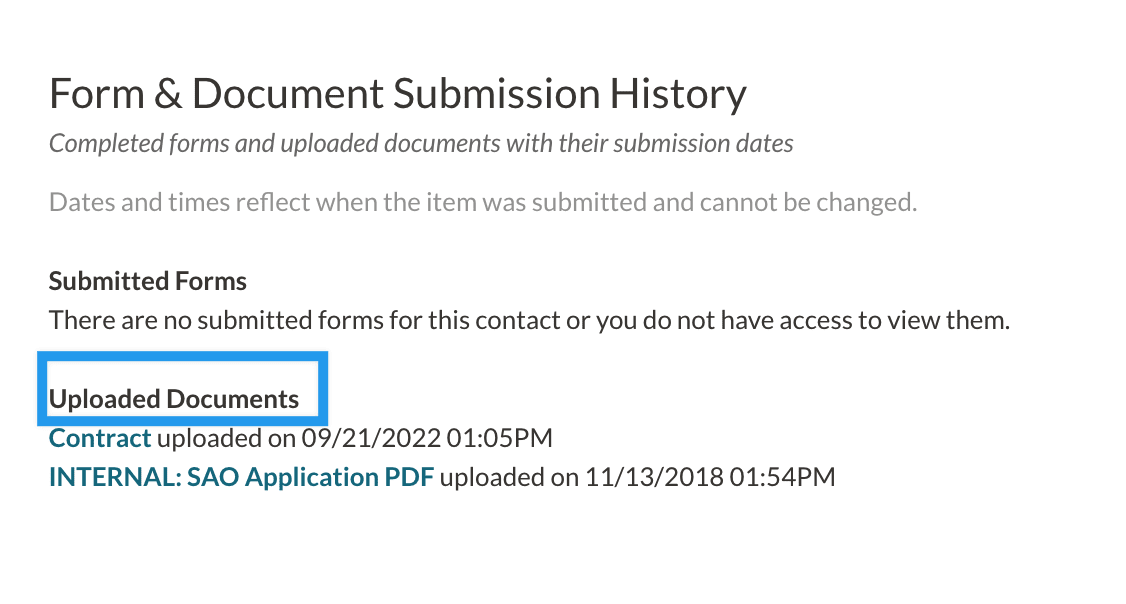Click the Submitted Forms heading
Image resolution: width=1126 pixels, height=604 pixels.
(148, 281)
